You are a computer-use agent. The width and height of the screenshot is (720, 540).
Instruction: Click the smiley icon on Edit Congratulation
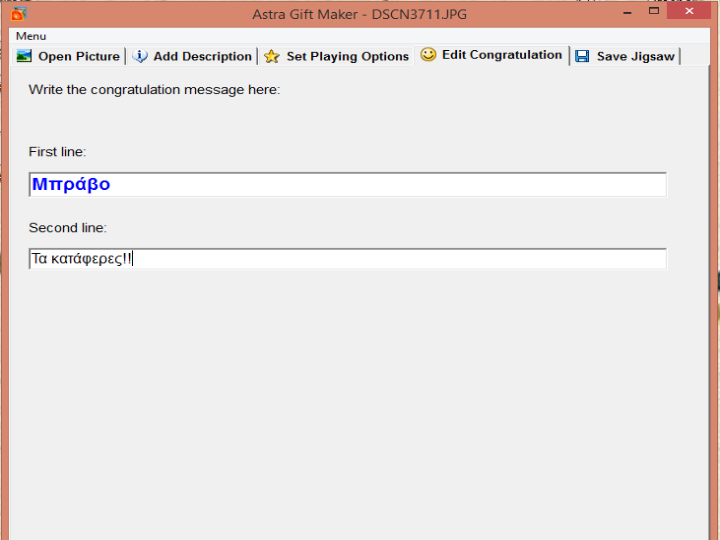point(428,55)
